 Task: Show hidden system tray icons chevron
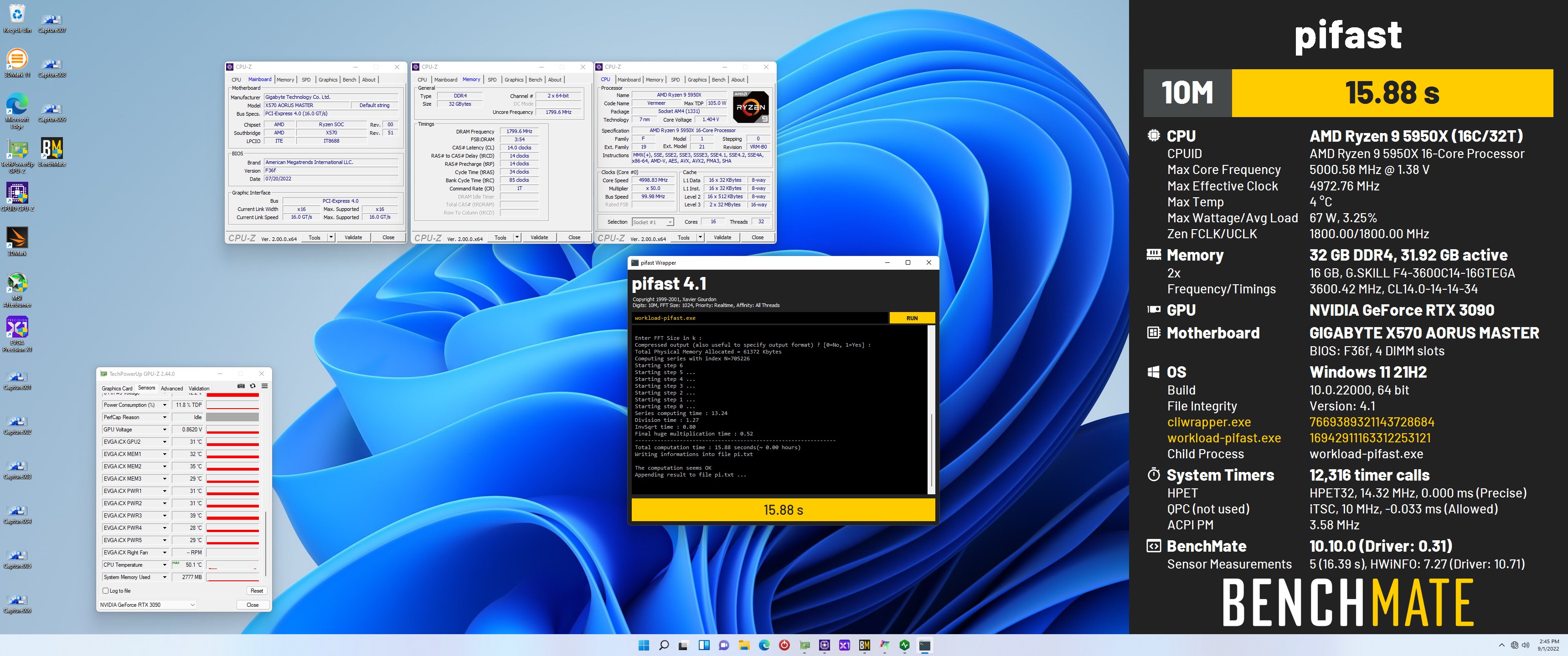click(1501, 645)
